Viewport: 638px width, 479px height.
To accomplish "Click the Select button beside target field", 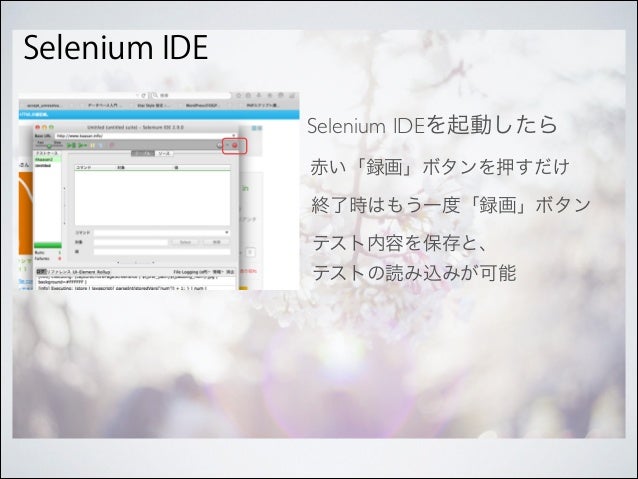I will 185,242.
